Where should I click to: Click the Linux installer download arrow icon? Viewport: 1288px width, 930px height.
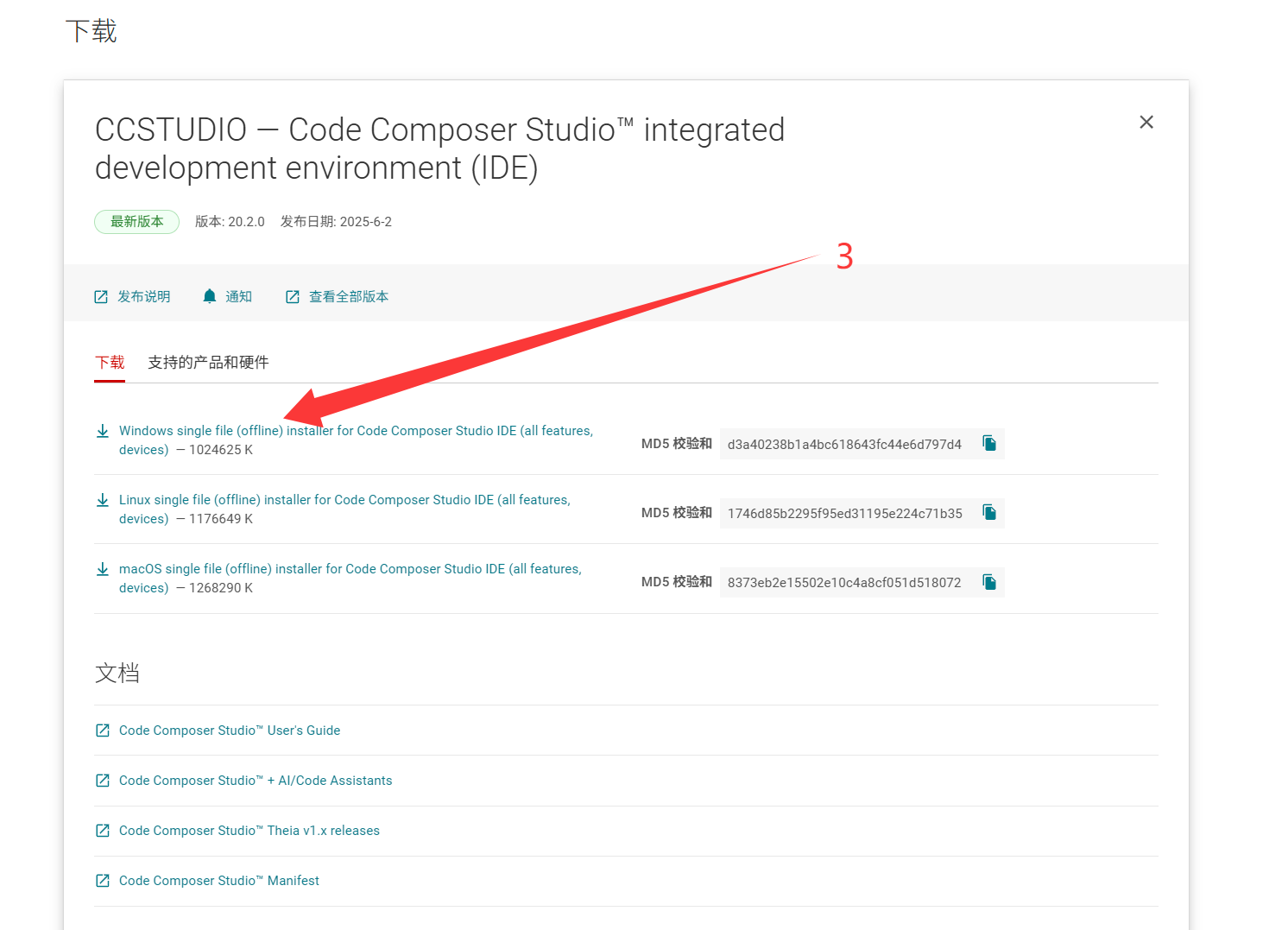[103, 500]
